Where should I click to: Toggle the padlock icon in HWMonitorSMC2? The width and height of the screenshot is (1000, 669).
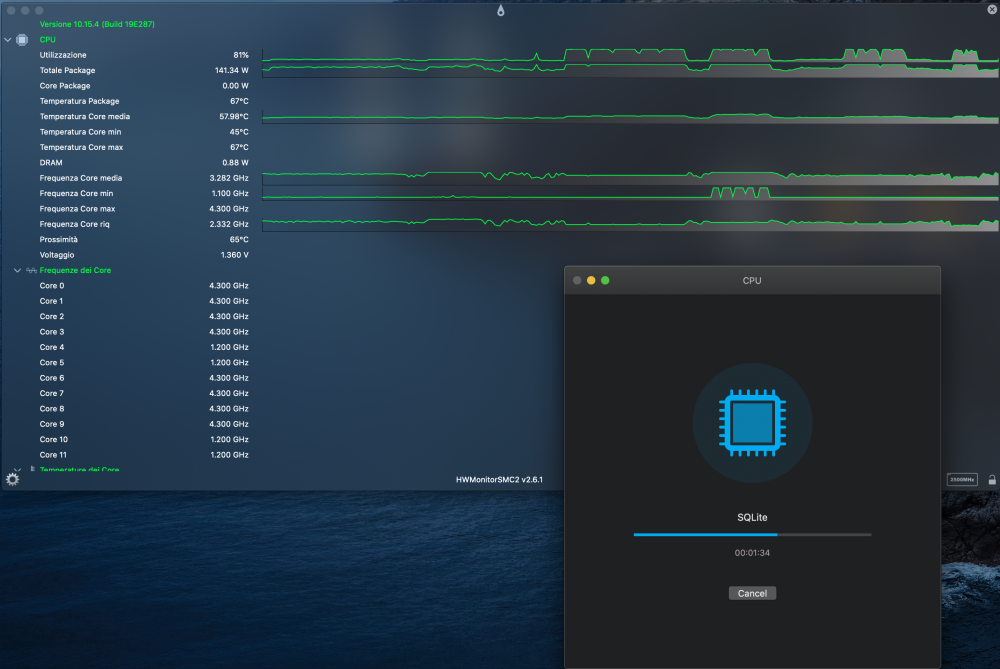click(992, 480)
